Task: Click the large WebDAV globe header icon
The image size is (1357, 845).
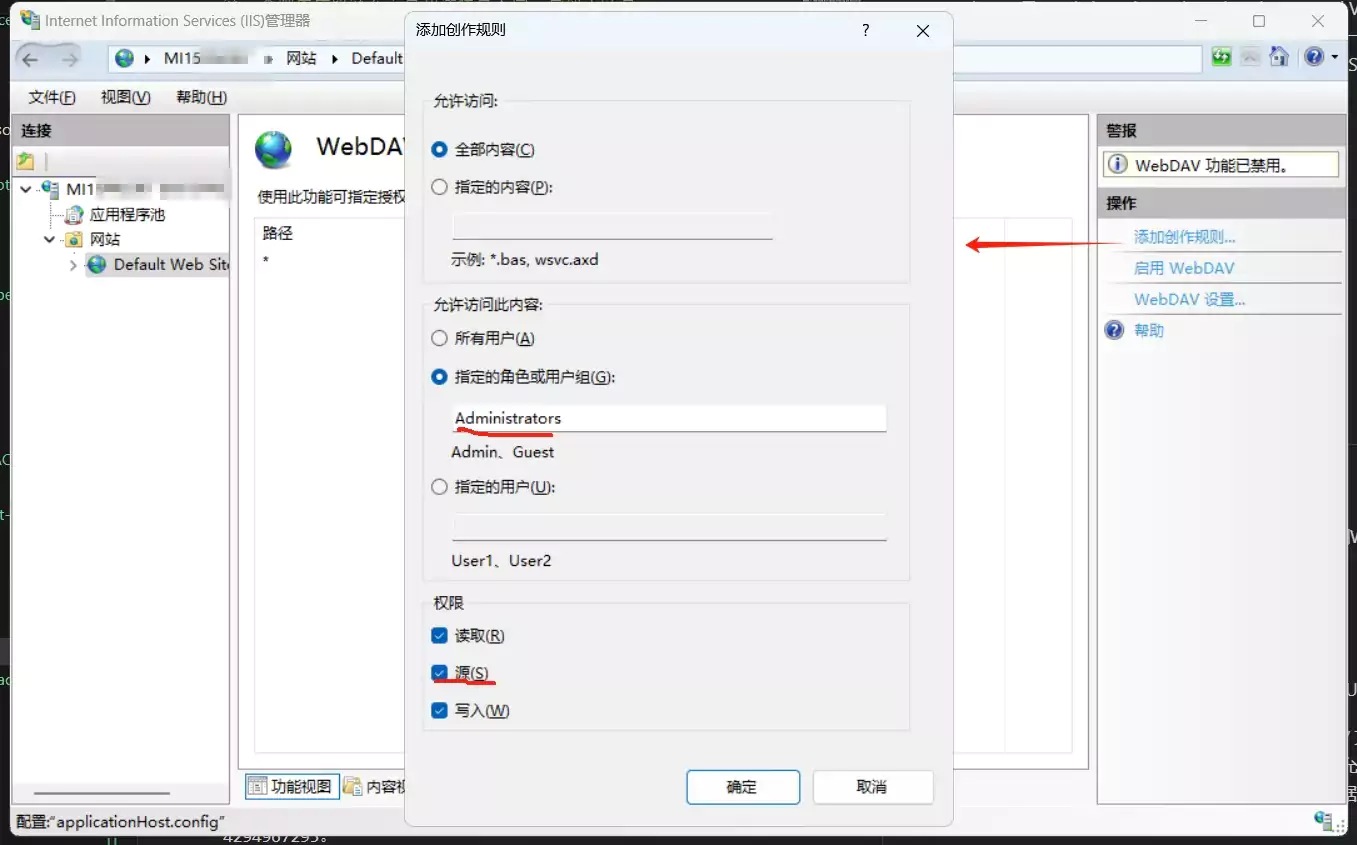Action: [273, 149]
